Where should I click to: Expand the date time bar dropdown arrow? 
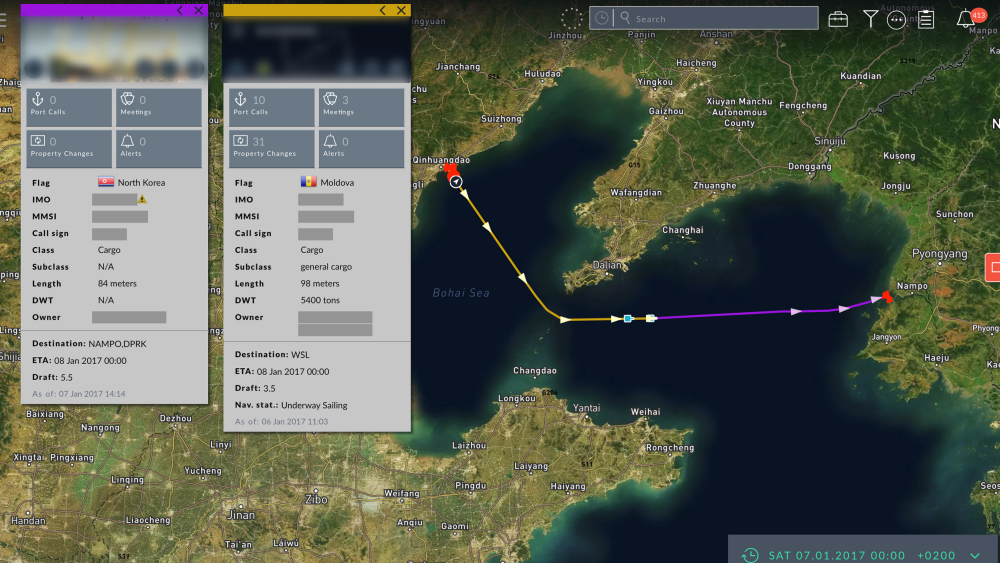pyautogui.click(x=975, y=555)
